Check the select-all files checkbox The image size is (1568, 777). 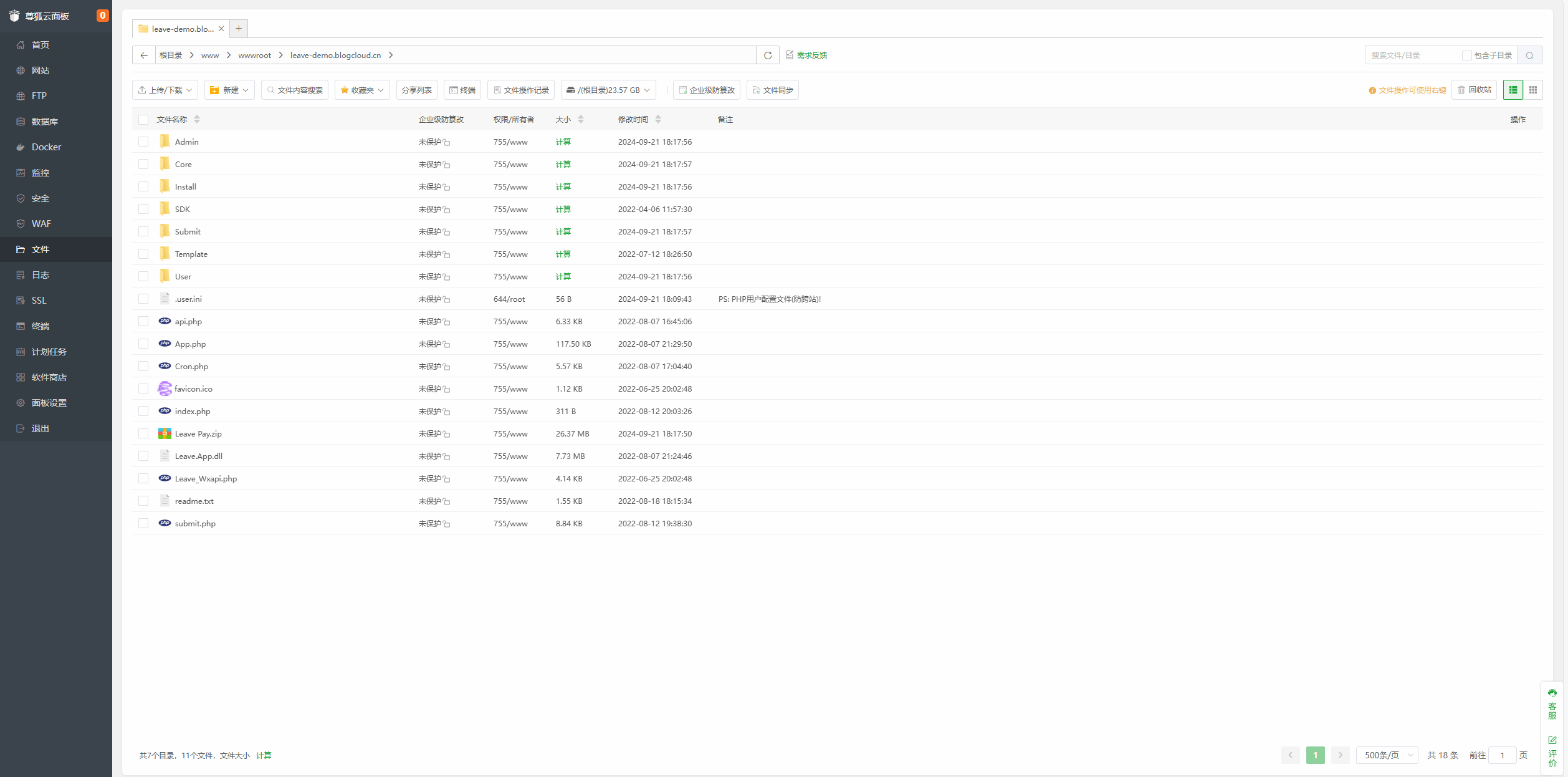tap(143, 120)
